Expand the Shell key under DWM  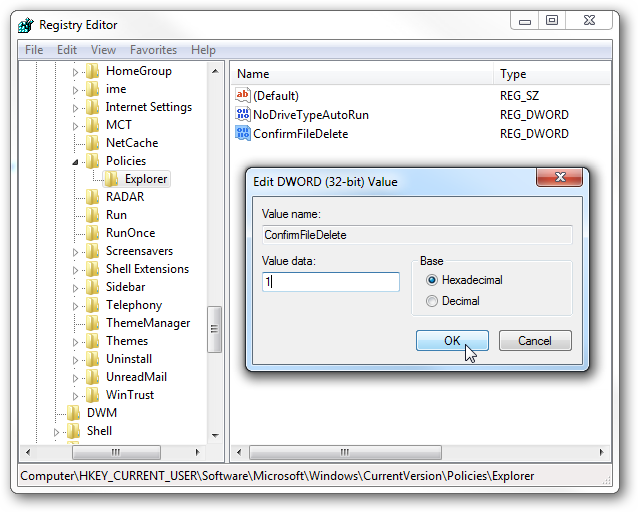click(56, 432)
